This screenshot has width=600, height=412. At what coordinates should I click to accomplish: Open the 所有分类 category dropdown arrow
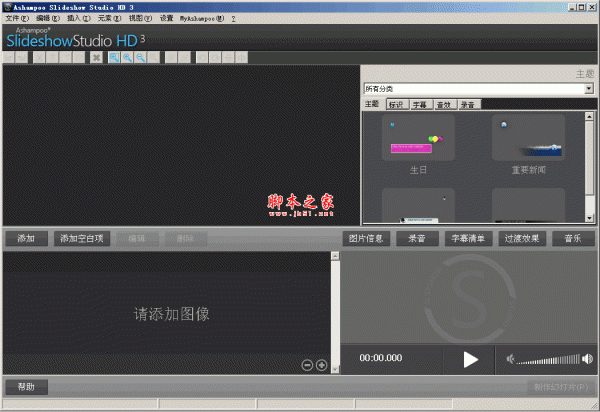pyautogui.click(x=589, y=89)
